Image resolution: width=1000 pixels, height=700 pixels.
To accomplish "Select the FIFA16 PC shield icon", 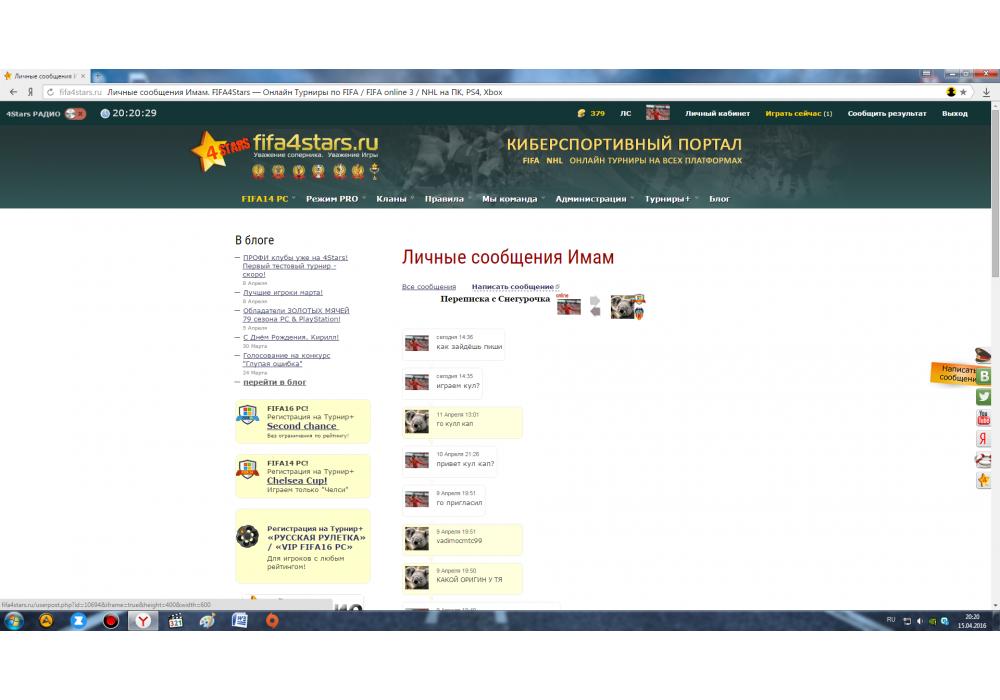I will (x=247, y=415).
